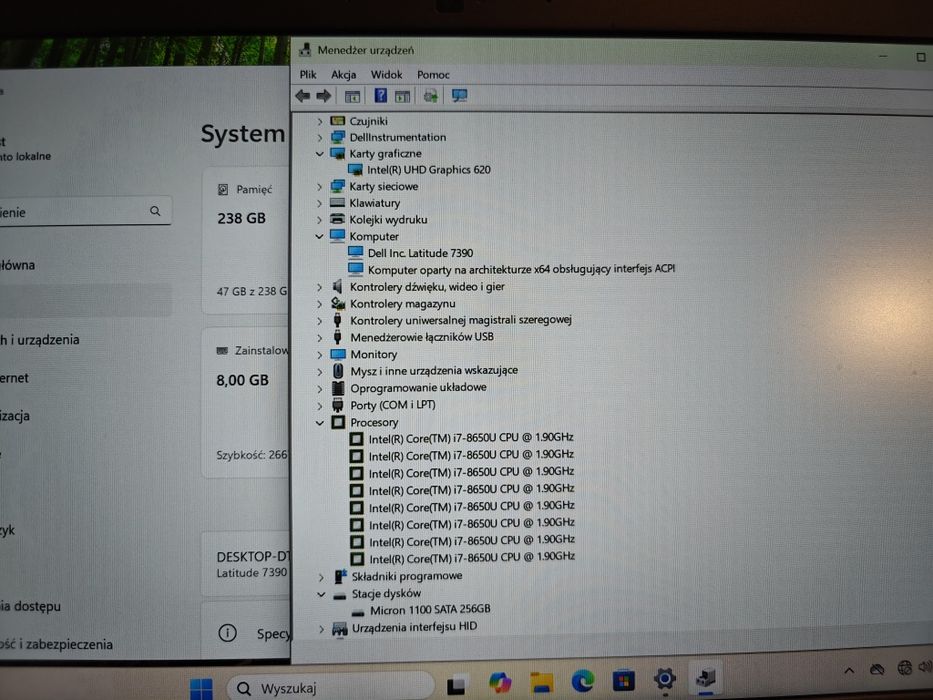Open Copilot from the taskbar
The image size is (933, 700).
[x=500, y=682]
